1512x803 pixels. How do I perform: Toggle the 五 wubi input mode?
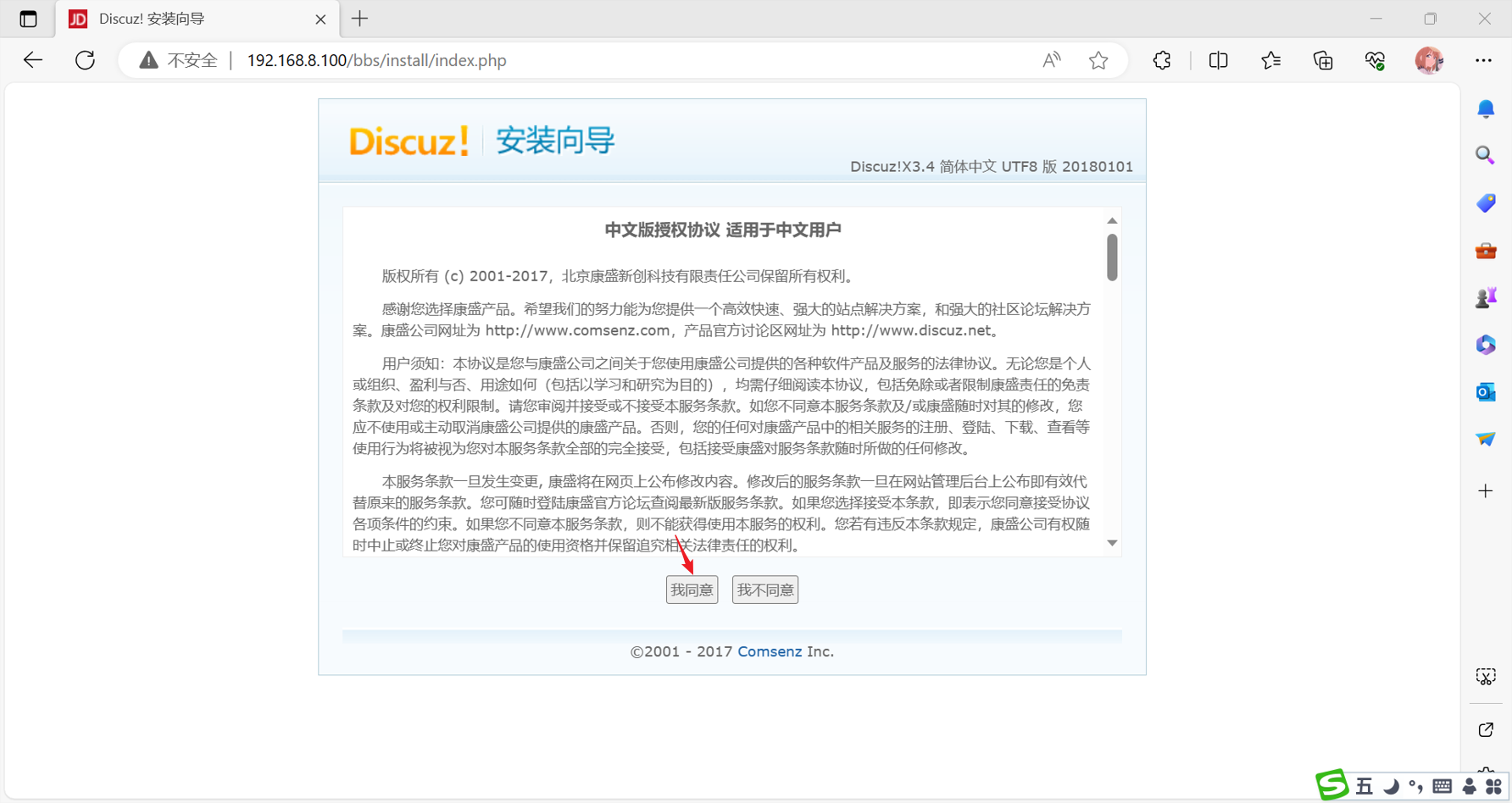pyautogui.click(x=1364, y=787)
